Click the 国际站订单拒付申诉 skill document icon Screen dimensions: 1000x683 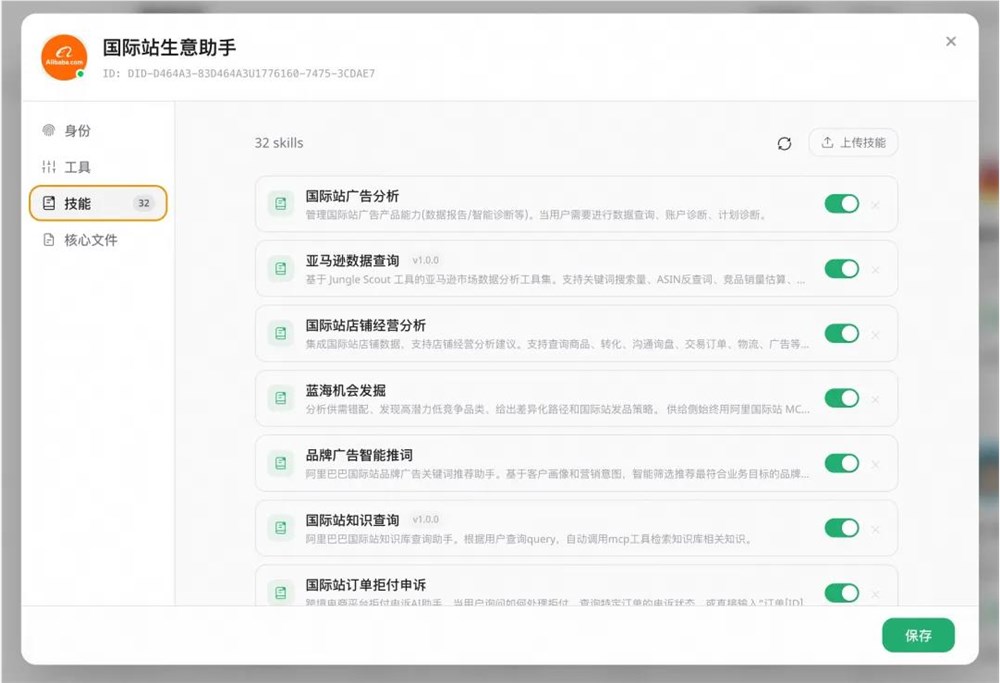point(281,593)
